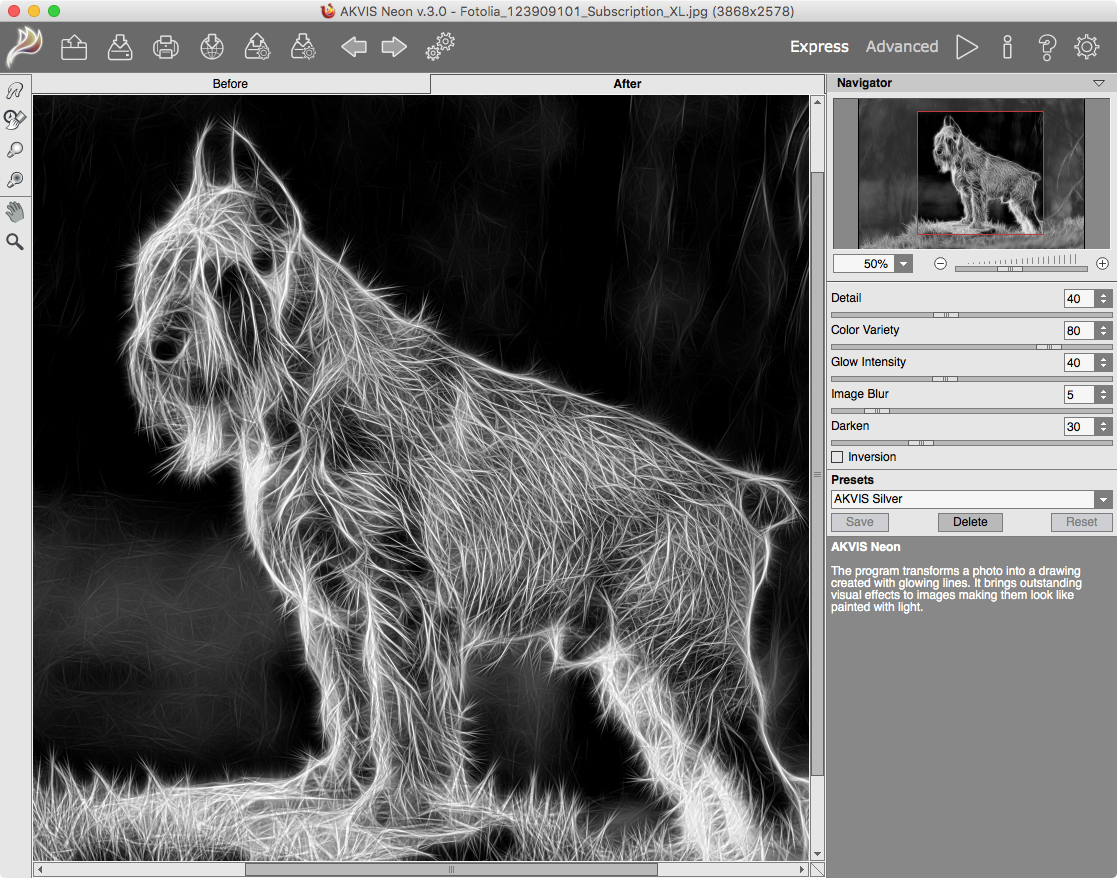Open Preferences with the gear icon
This screenshot has height=878, width=1117.
[1086, 47]
